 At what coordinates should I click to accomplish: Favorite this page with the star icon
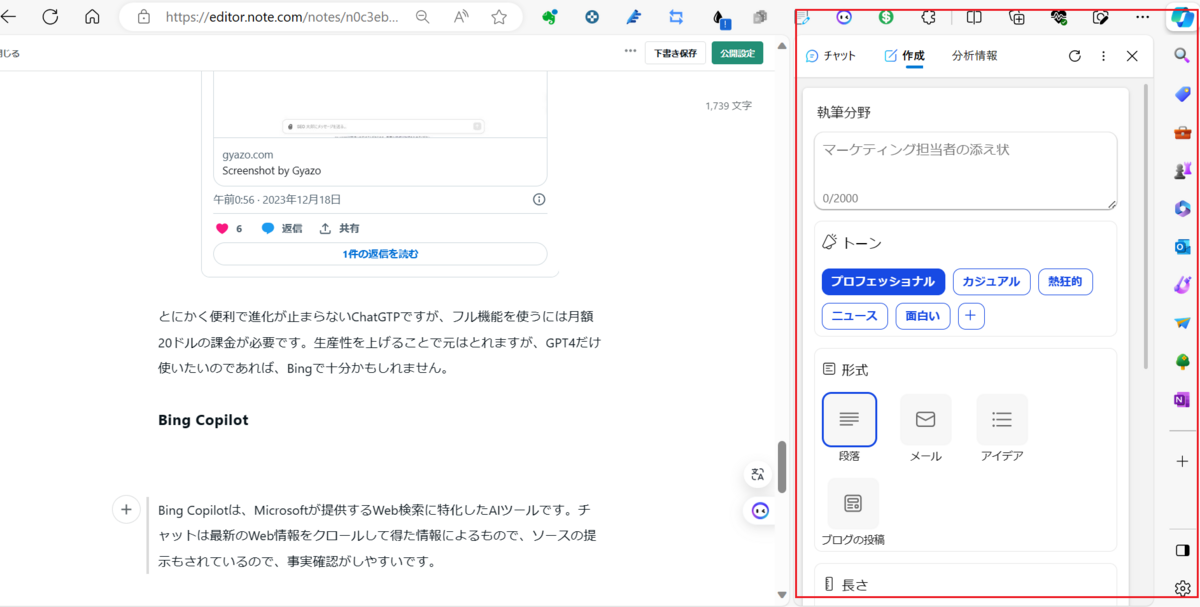pyautogui.click(x=499, y=17)
